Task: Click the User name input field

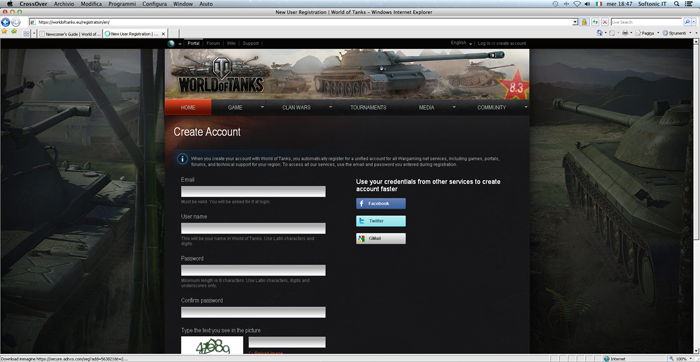Action: tap(253, 229)
